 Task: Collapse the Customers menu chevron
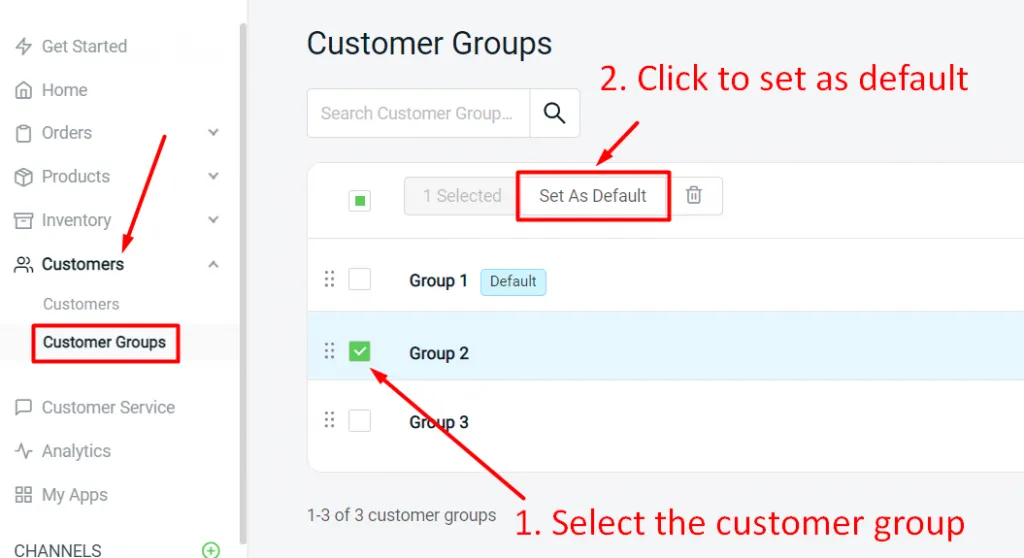[x=213, y=264]
